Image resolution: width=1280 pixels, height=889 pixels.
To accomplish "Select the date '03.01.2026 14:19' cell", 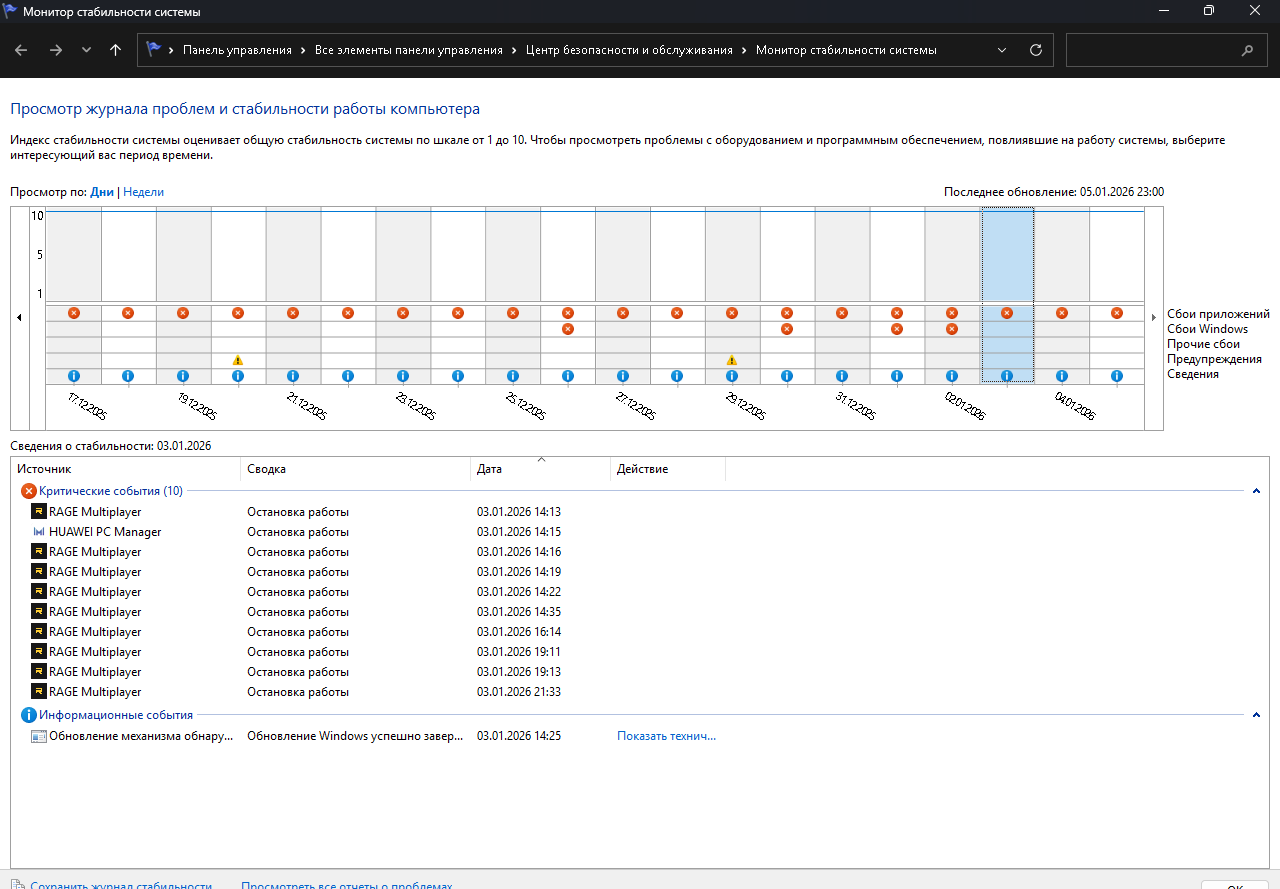I will (519, 572).
